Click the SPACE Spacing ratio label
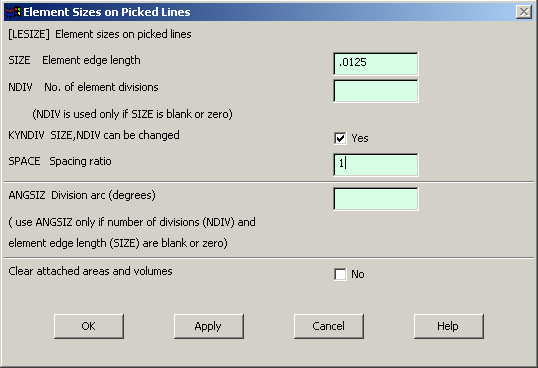 tap(60, 161)
